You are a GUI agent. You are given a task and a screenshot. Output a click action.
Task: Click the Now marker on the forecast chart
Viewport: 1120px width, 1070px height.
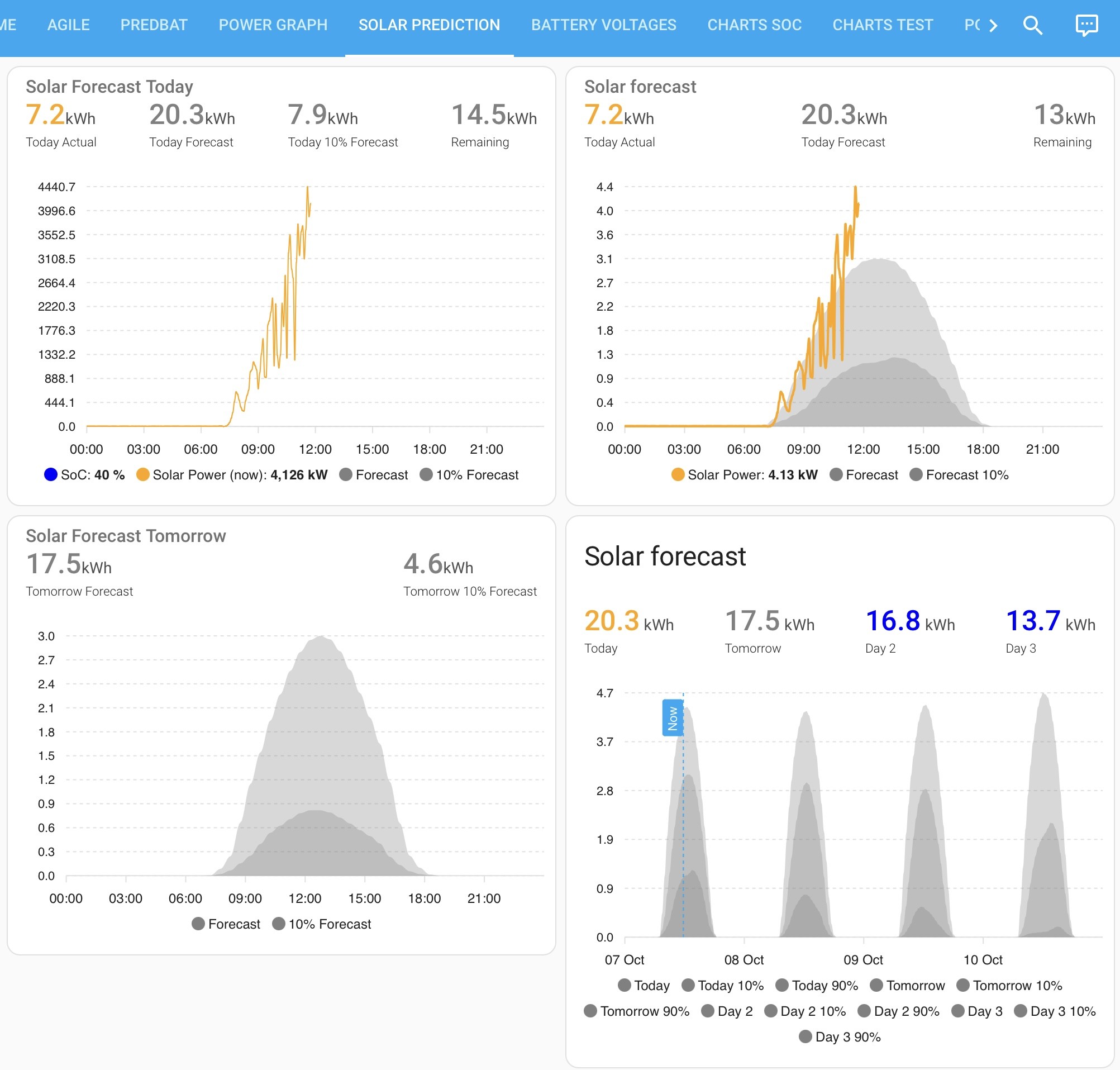coord(673,717)
